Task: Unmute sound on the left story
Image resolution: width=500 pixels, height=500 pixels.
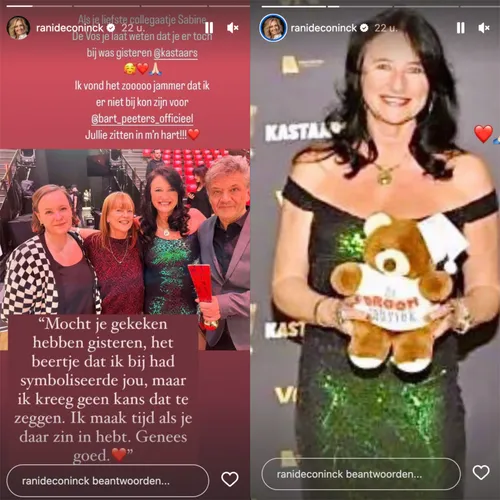Action: click(x=232, y=28)
